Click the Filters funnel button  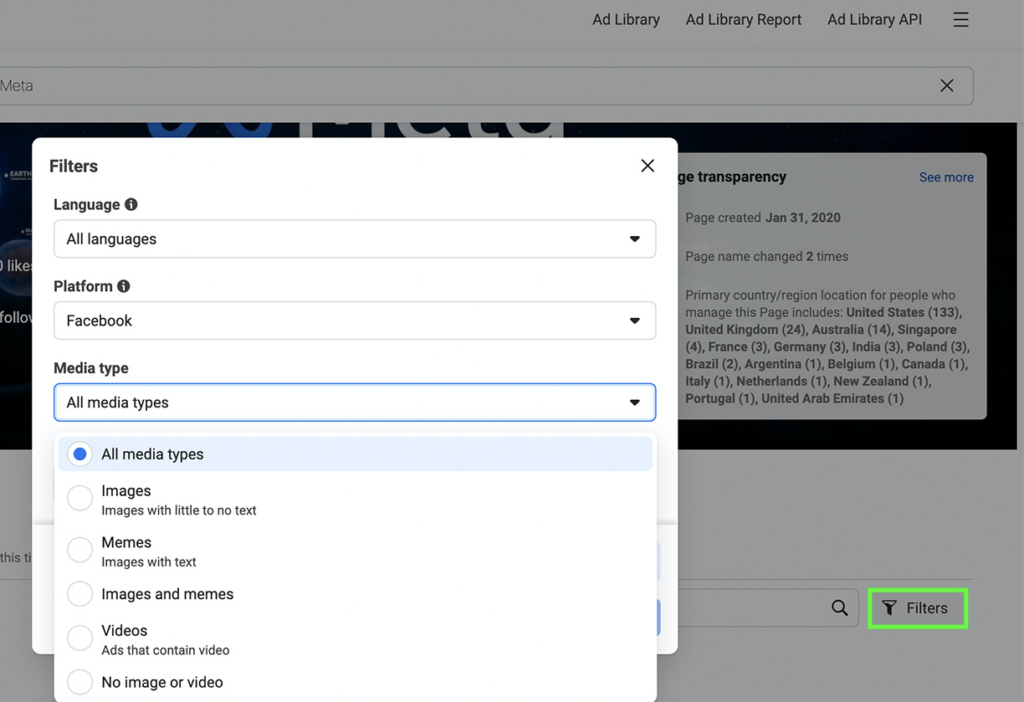[916, 608]
